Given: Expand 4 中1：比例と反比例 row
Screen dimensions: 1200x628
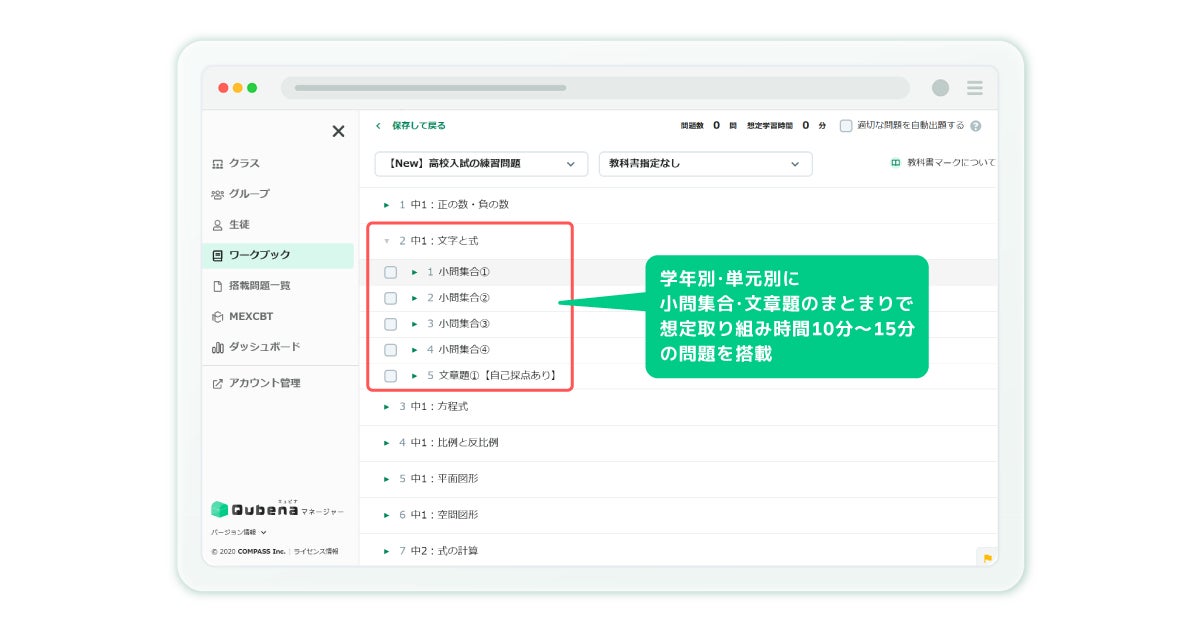Looking at the screenshot, I should click(x=678, y=443).
